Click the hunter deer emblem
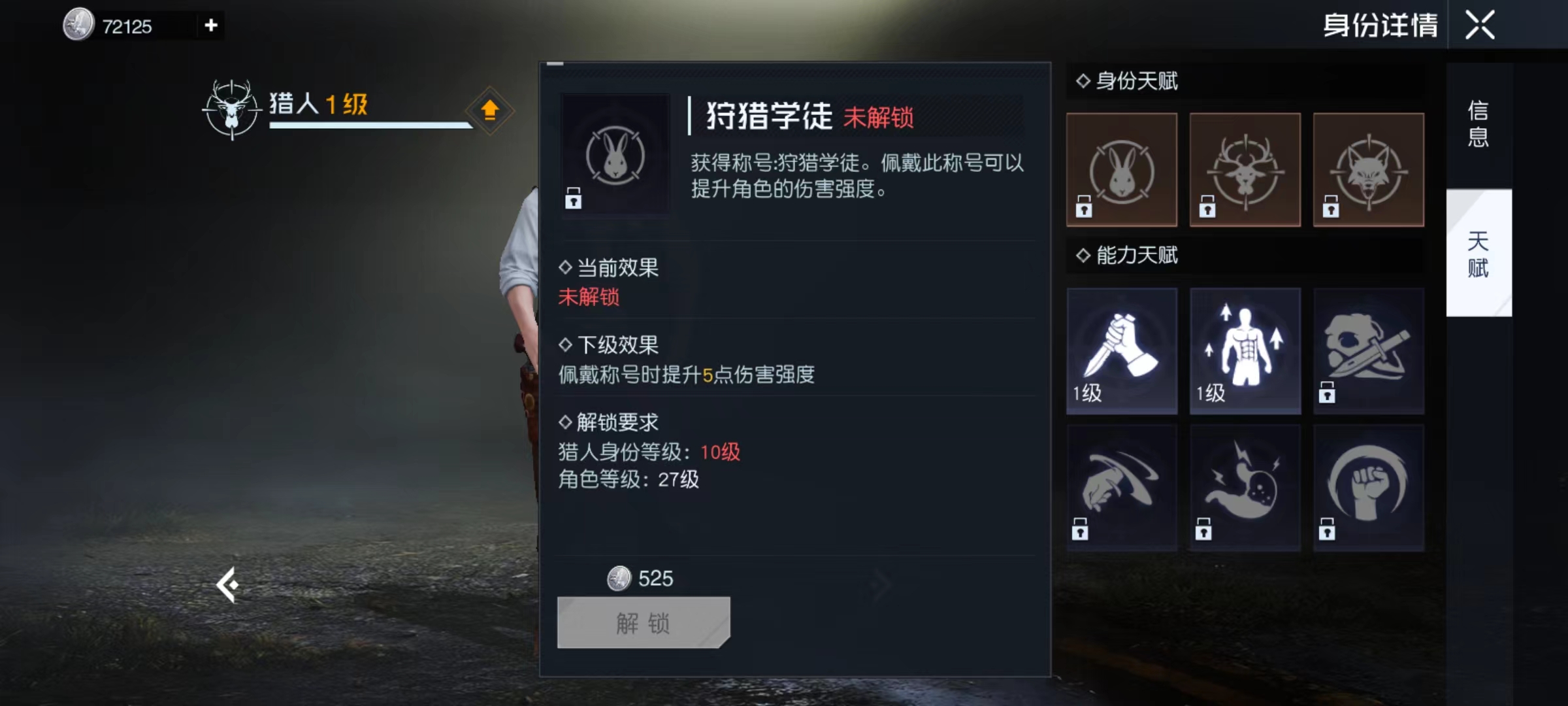The width and height of the screenshot is (1568, 706). tap(231, 109)
